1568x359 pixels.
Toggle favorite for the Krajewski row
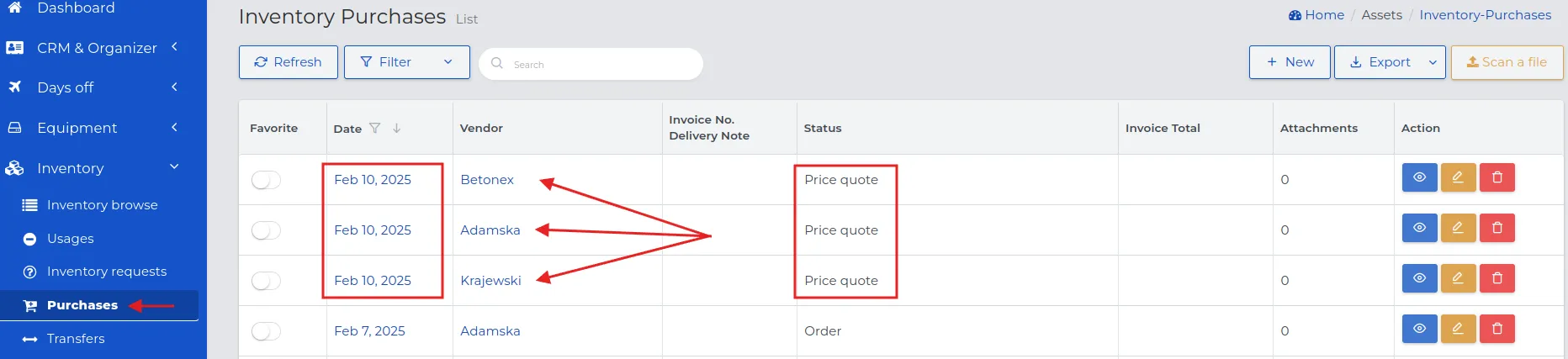tap(266, 281)
